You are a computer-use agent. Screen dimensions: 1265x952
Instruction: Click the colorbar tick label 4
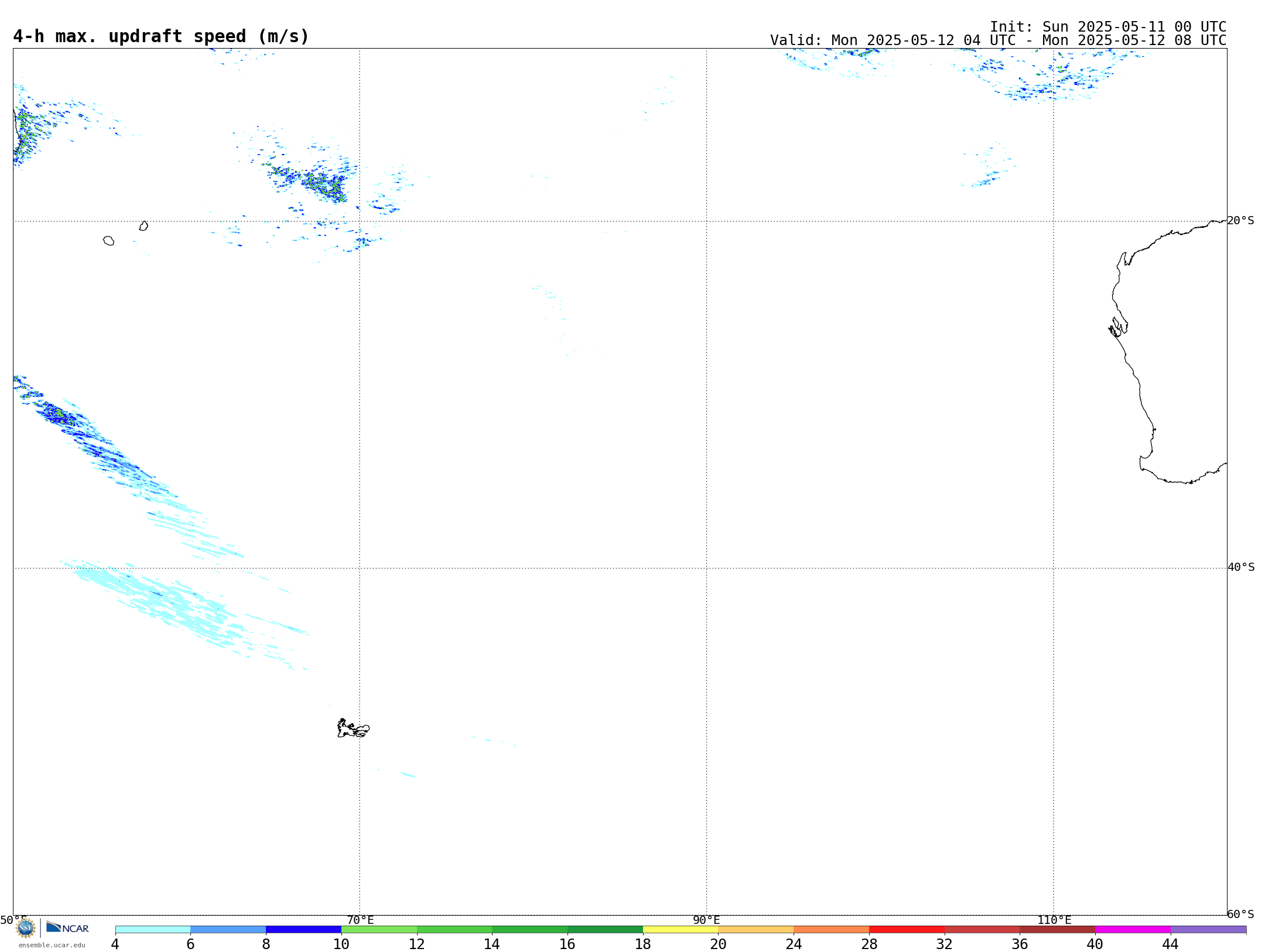pos(115,944)
